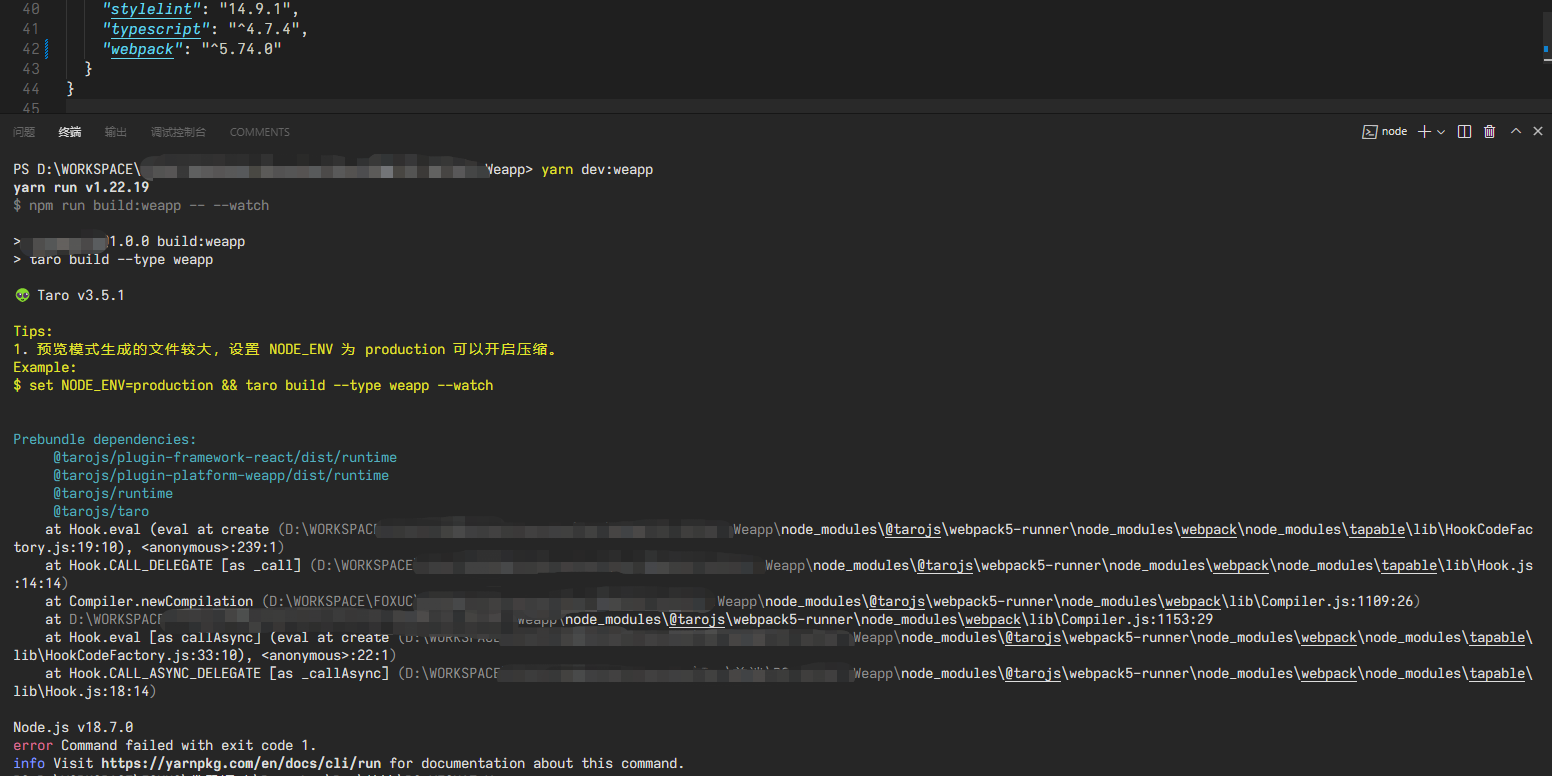The height and width of the screenshot is (776, 1552).
Task: Click the 'Command failed with exit code 1' error
Action: point(189,745)
